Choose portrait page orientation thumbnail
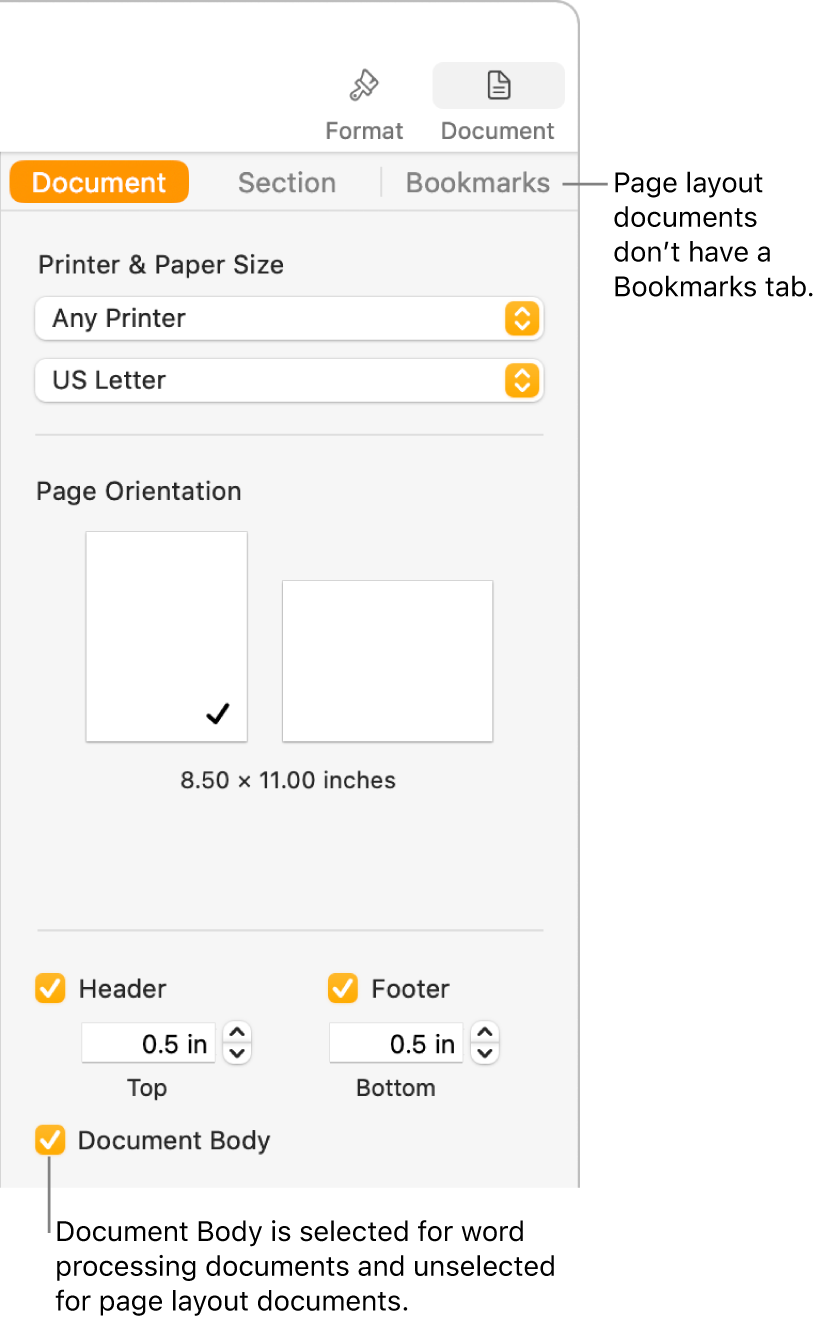Screen dimensions: 825x1327 pos(167,636)
